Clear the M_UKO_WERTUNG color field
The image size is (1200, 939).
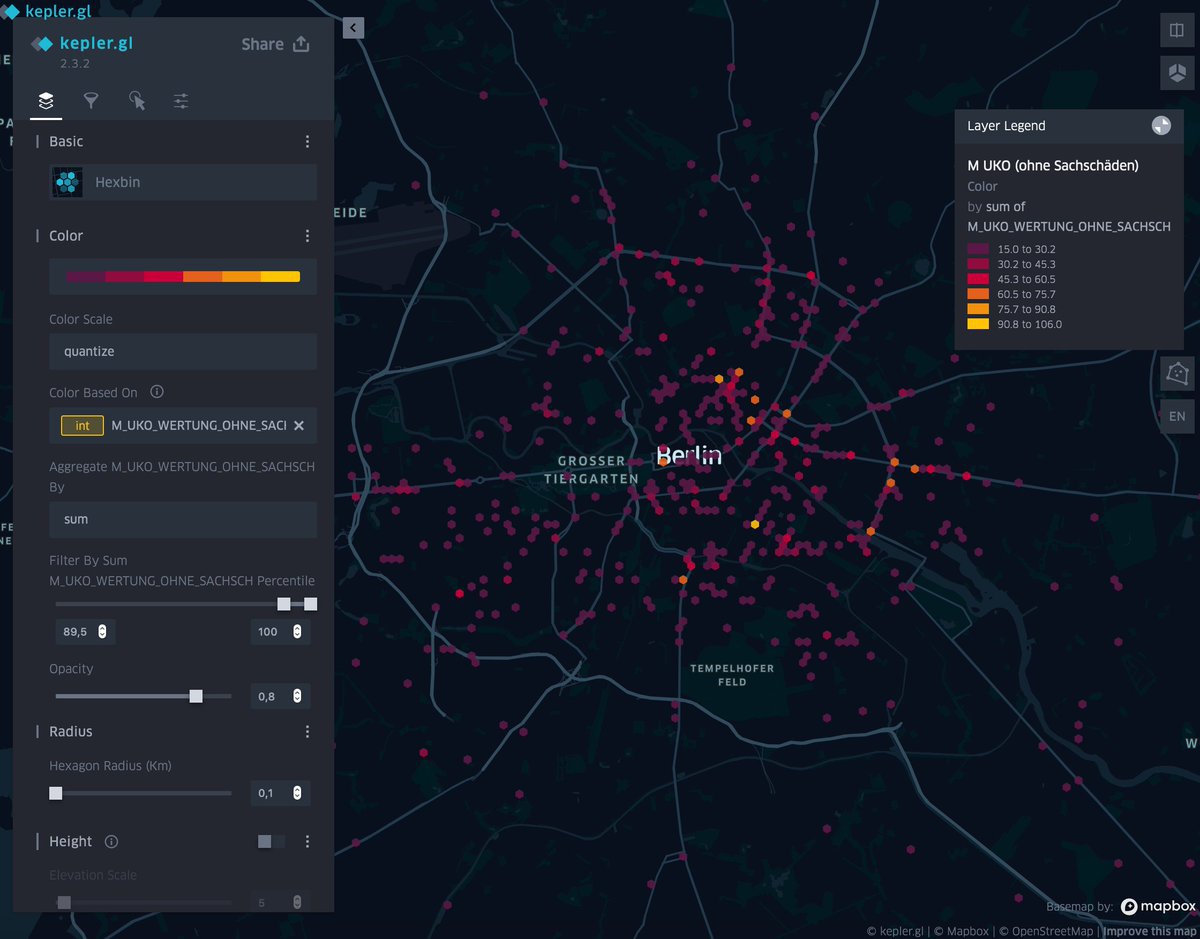pos(298,426)
